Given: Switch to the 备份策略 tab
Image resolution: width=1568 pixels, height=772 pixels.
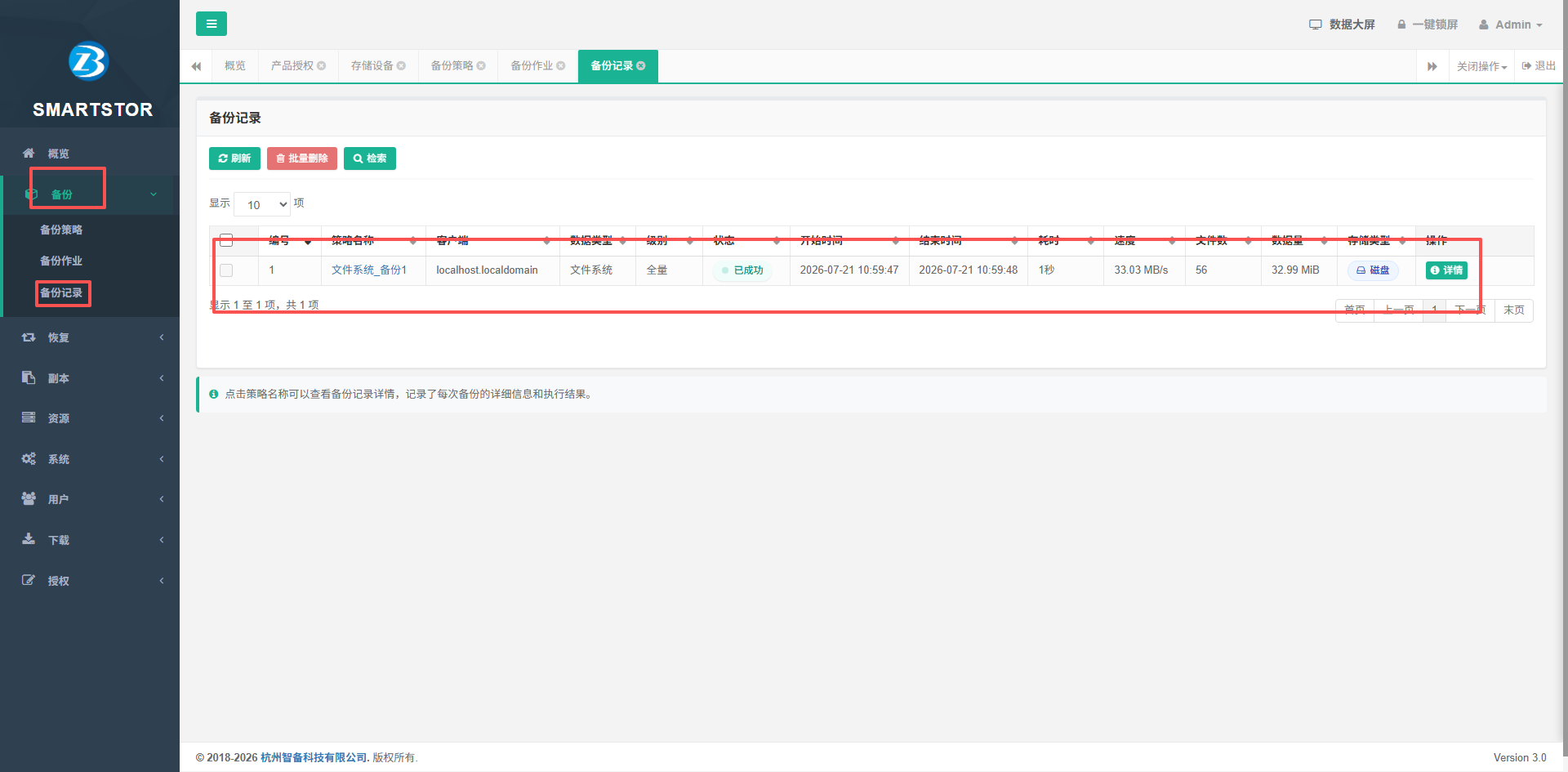Looking at the screenshot, I should tap(452, 65).
